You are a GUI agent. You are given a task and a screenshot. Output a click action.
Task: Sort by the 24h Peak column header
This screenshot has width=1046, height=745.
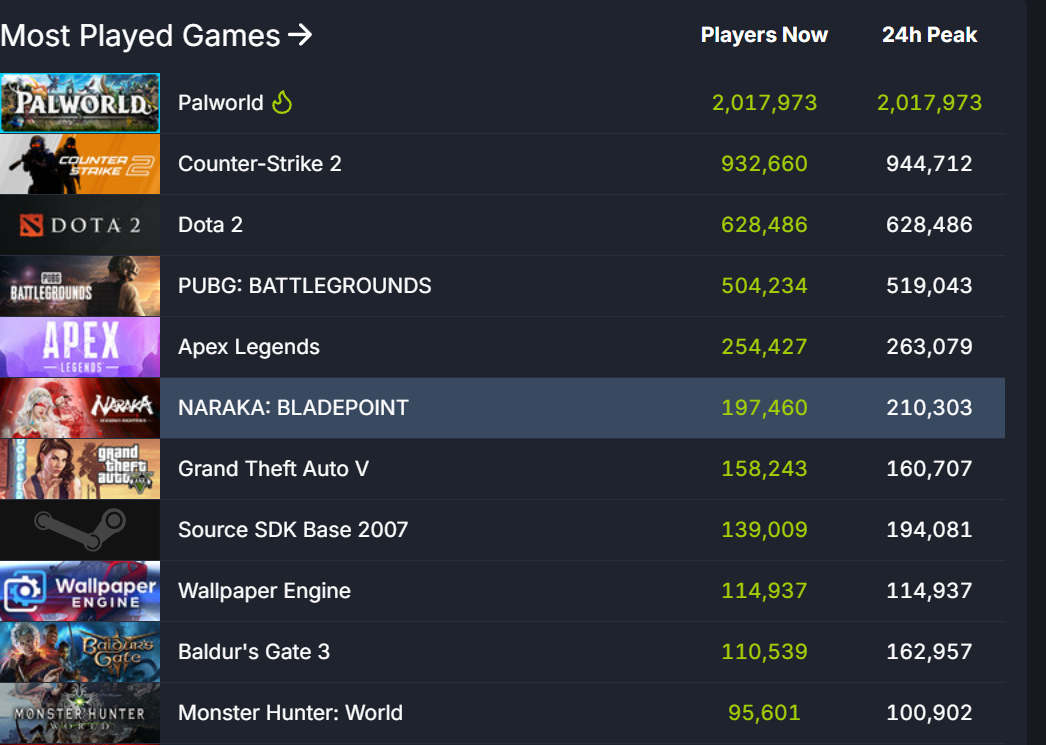[x=929, y=35]
